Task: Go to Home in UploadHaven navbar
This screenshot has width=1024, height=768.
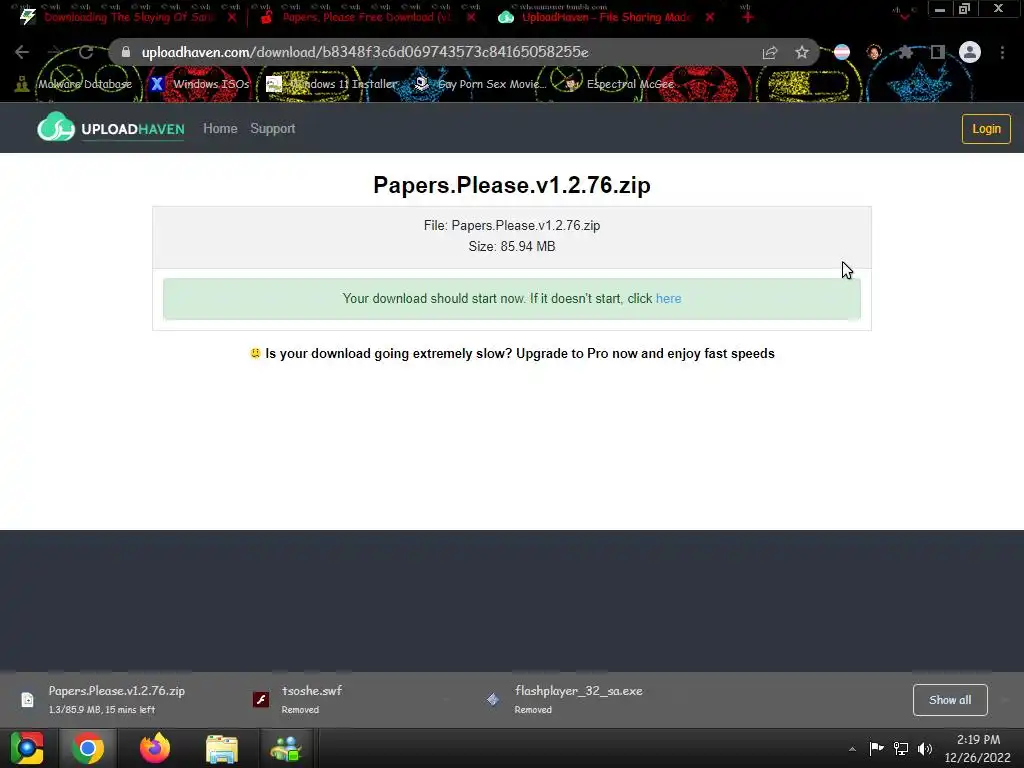Action: tap(220, 129)
